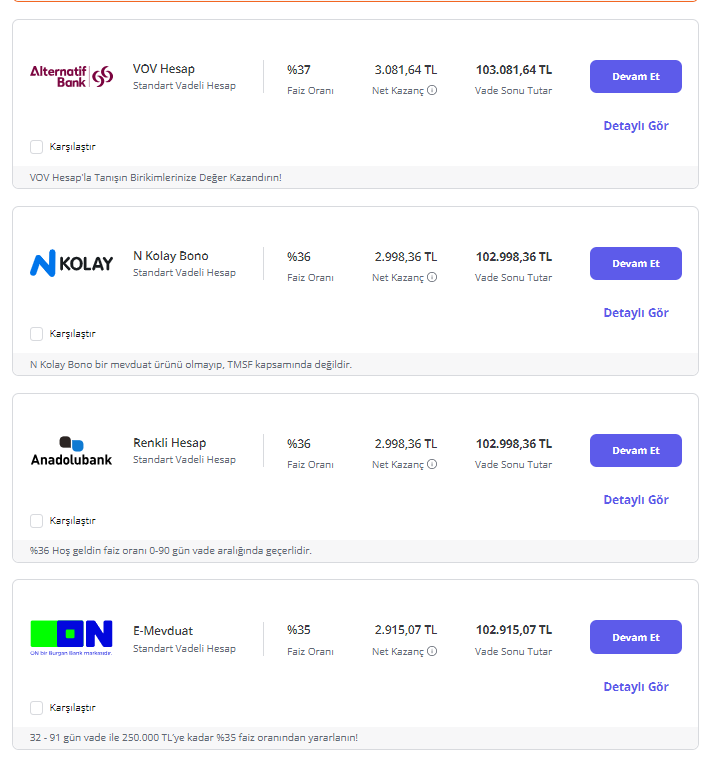Click the VOV Hesap net kazanç info icon

point(432,90)
